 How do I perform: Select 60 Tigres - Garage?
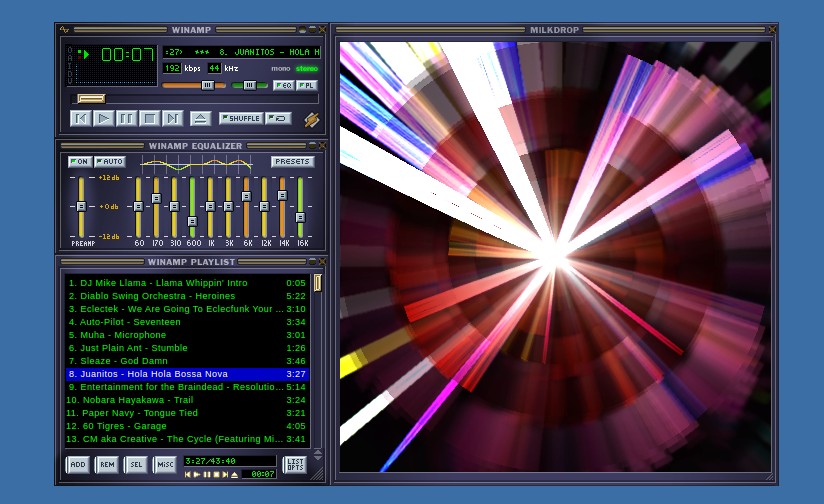click(x=187, y=426)
